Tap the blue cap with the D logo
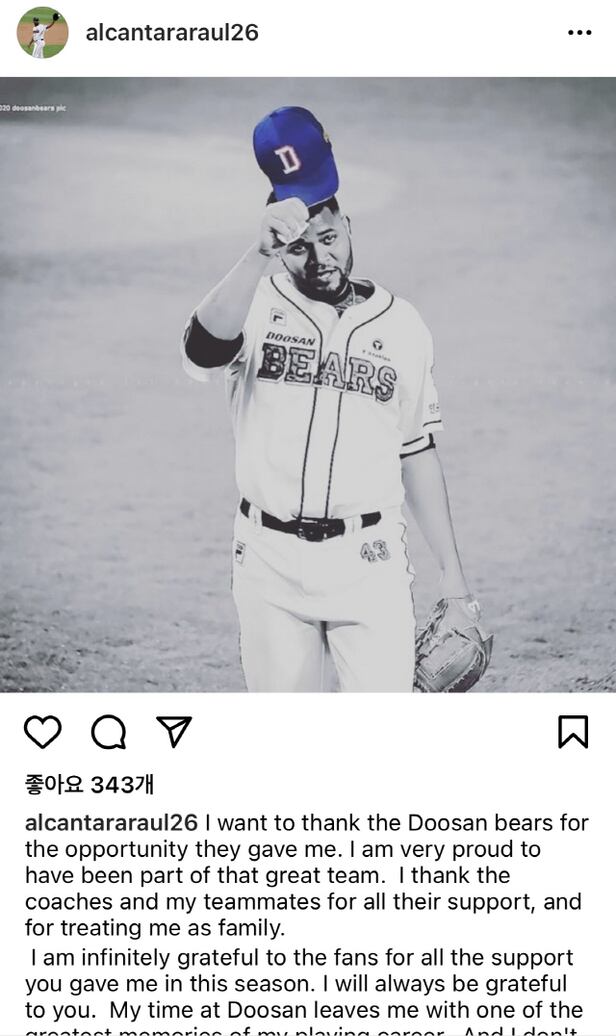 [295, 155]
